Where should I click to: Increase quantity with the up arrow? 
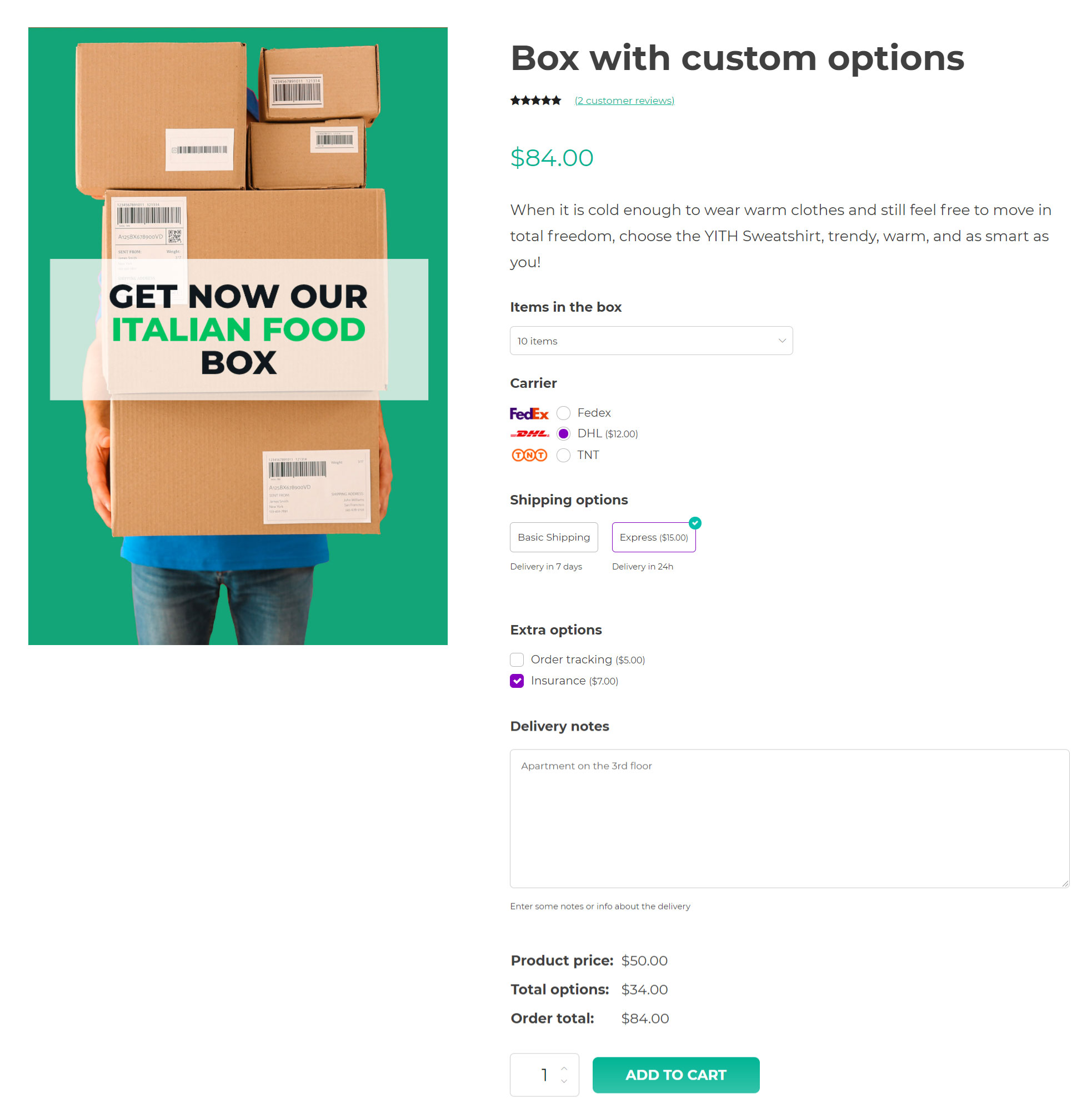pos(564,1068)
